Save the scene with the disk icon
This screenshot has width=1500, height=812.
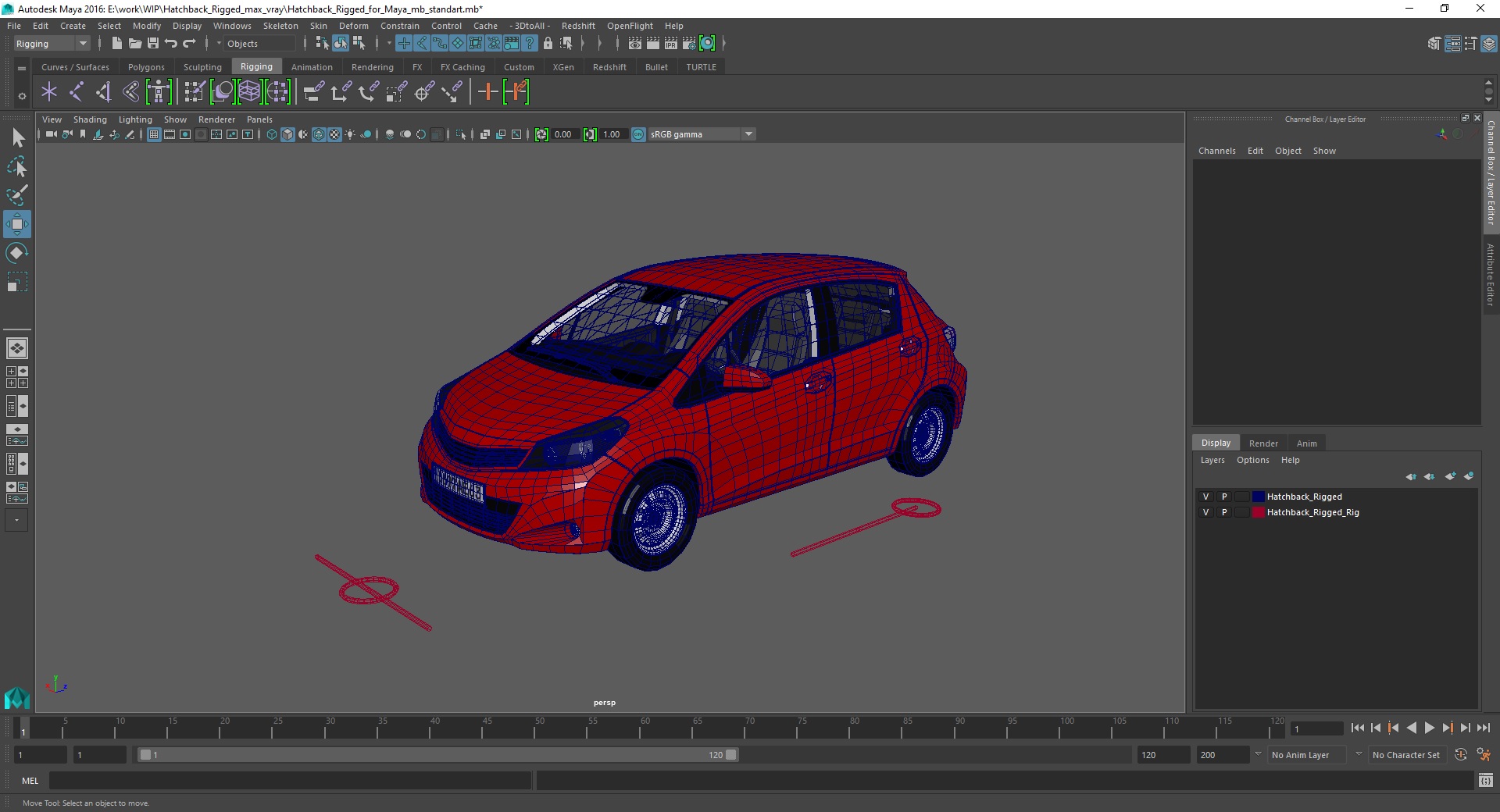153,44
